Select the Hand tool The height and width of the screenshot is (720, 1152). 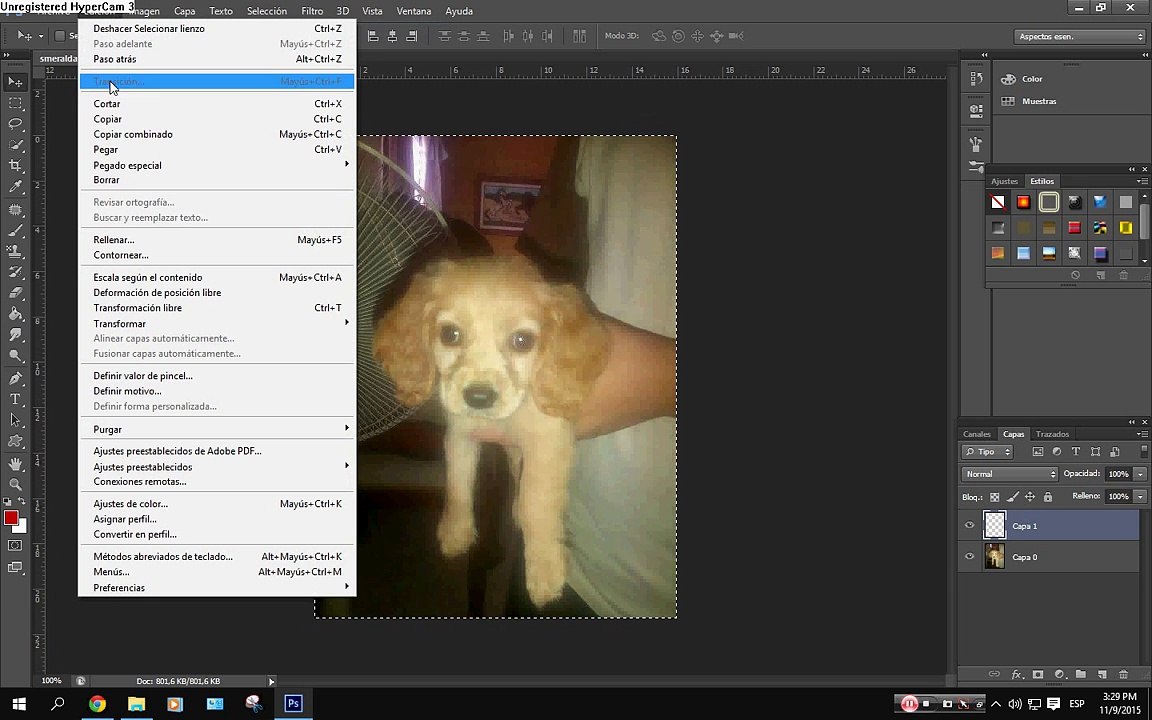[15, 464]
